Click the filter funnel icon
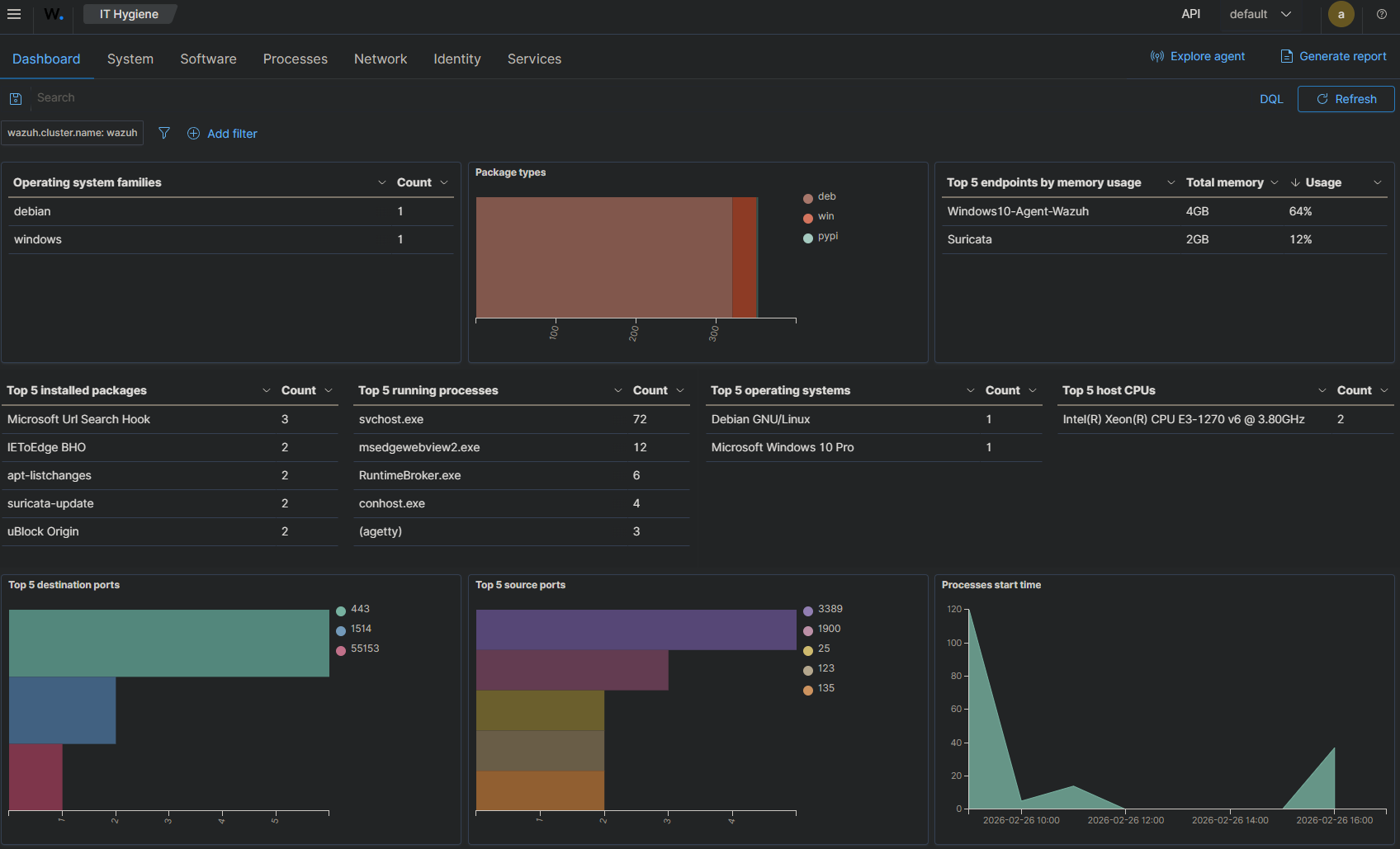Image resolution: width=1400 pixels, height=849 pixels. click(164, 133)
